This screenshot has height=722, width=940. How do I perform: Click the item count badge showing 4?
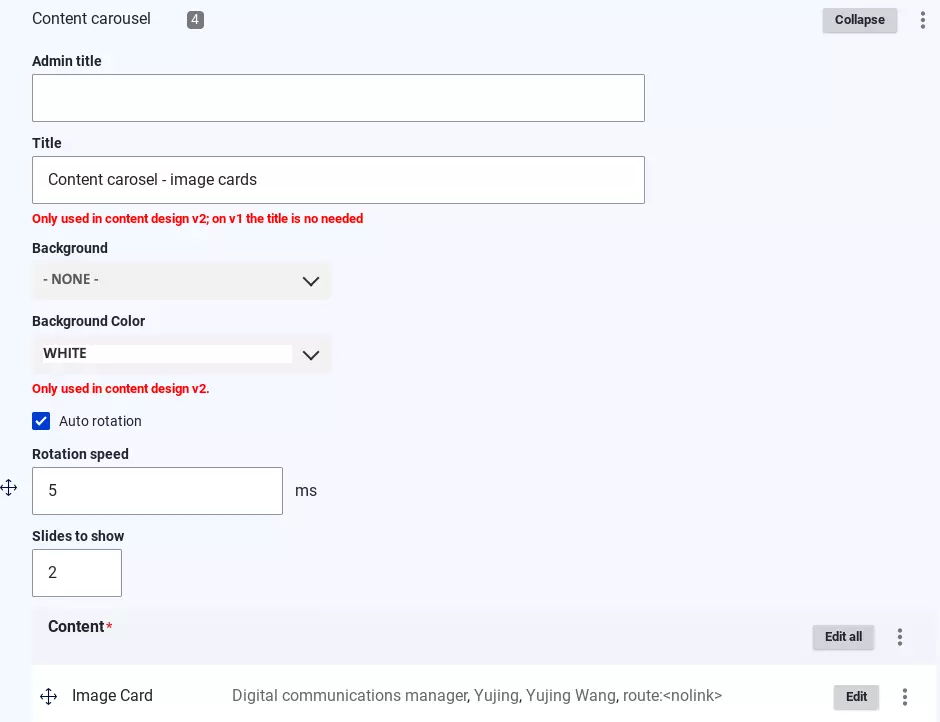click(195, 20)
